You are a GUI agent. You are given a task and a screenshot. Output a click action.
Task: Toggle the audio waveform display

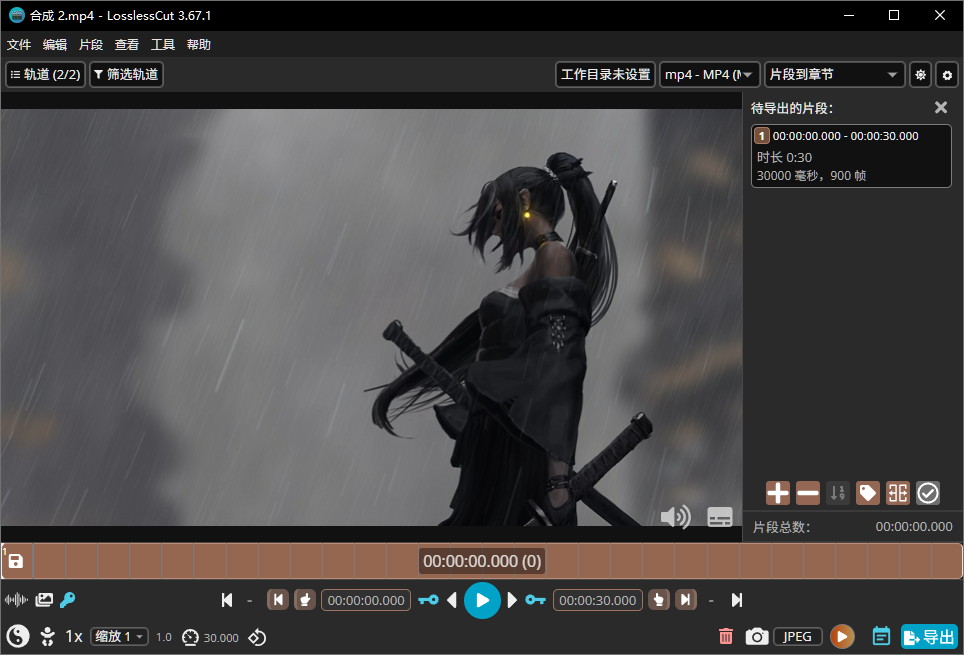16,599
